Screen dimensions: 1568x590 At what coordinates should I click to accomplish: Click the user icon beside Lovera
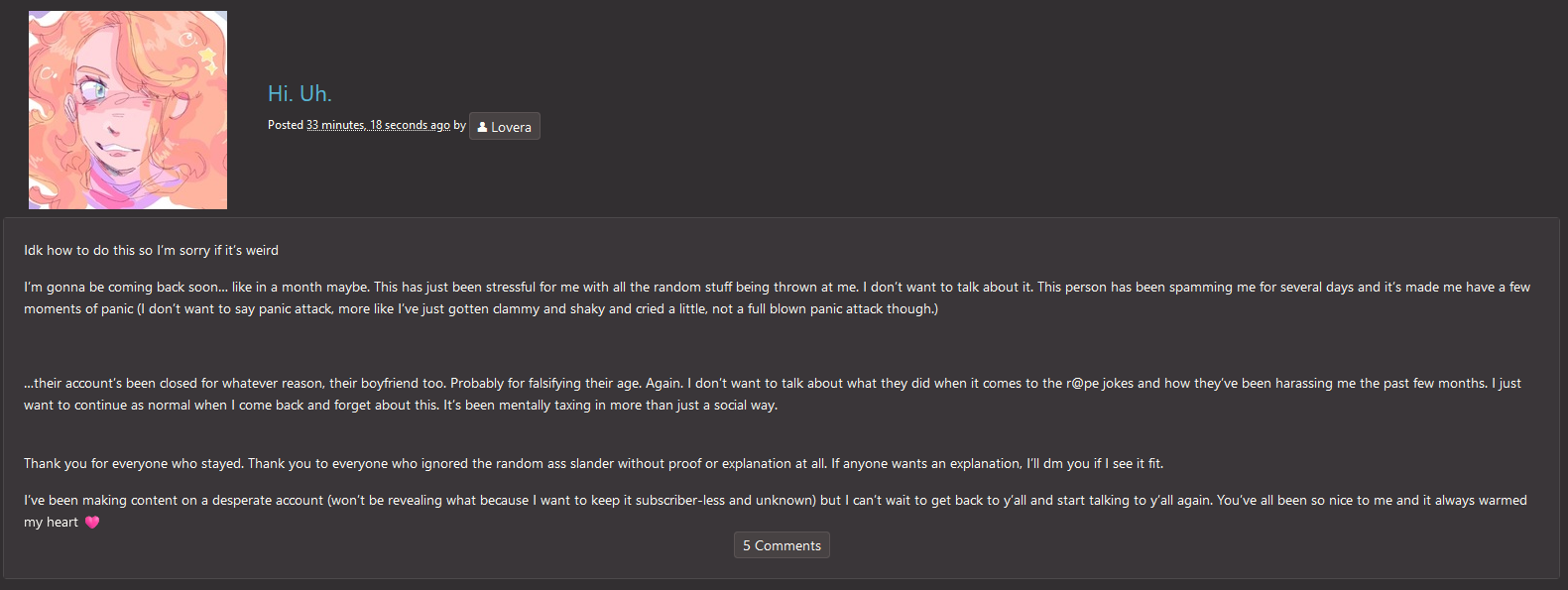pos(482,127)
